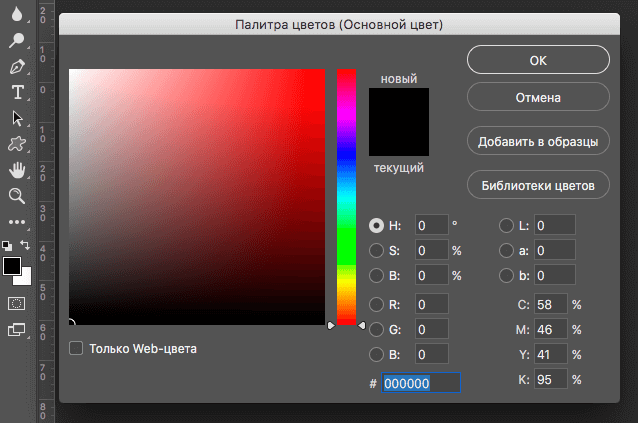Screen dimensions: 638x423
Task: Click the brightness B percent field
Action: point(432,275)
